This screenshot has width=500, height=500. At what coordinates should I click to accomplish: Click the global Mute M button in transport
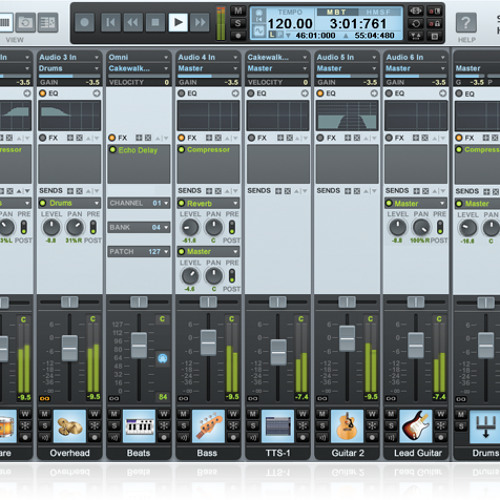click(x=238, y=11)
